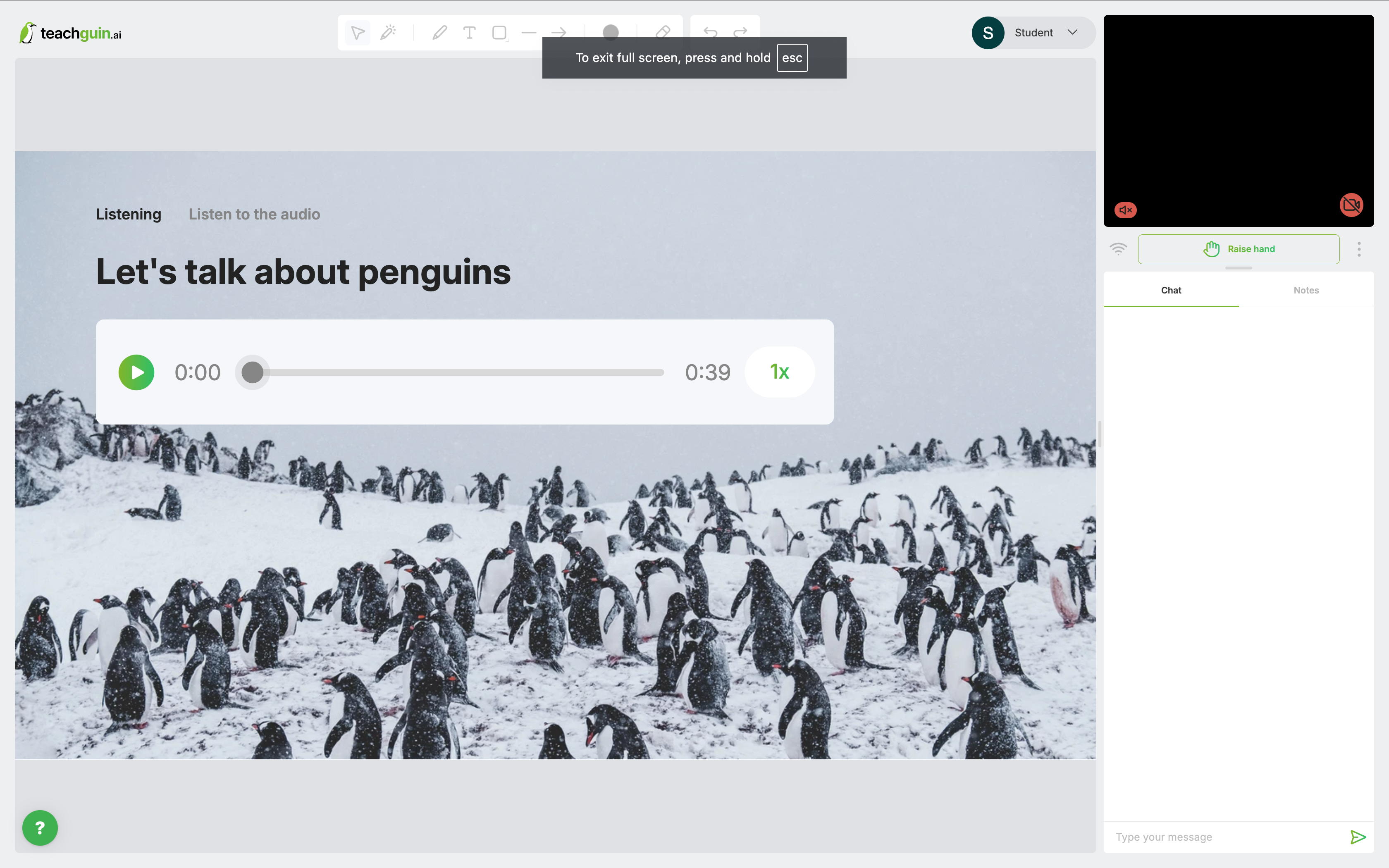The image size is (1389, 868).
Task: Click the Let's talk about penguins heading
Action: (x=303, y=272)
